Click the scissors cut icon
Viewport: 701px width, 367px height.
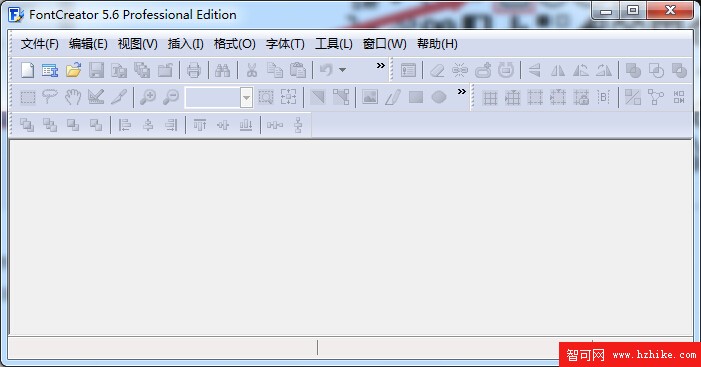click(252, 70)
